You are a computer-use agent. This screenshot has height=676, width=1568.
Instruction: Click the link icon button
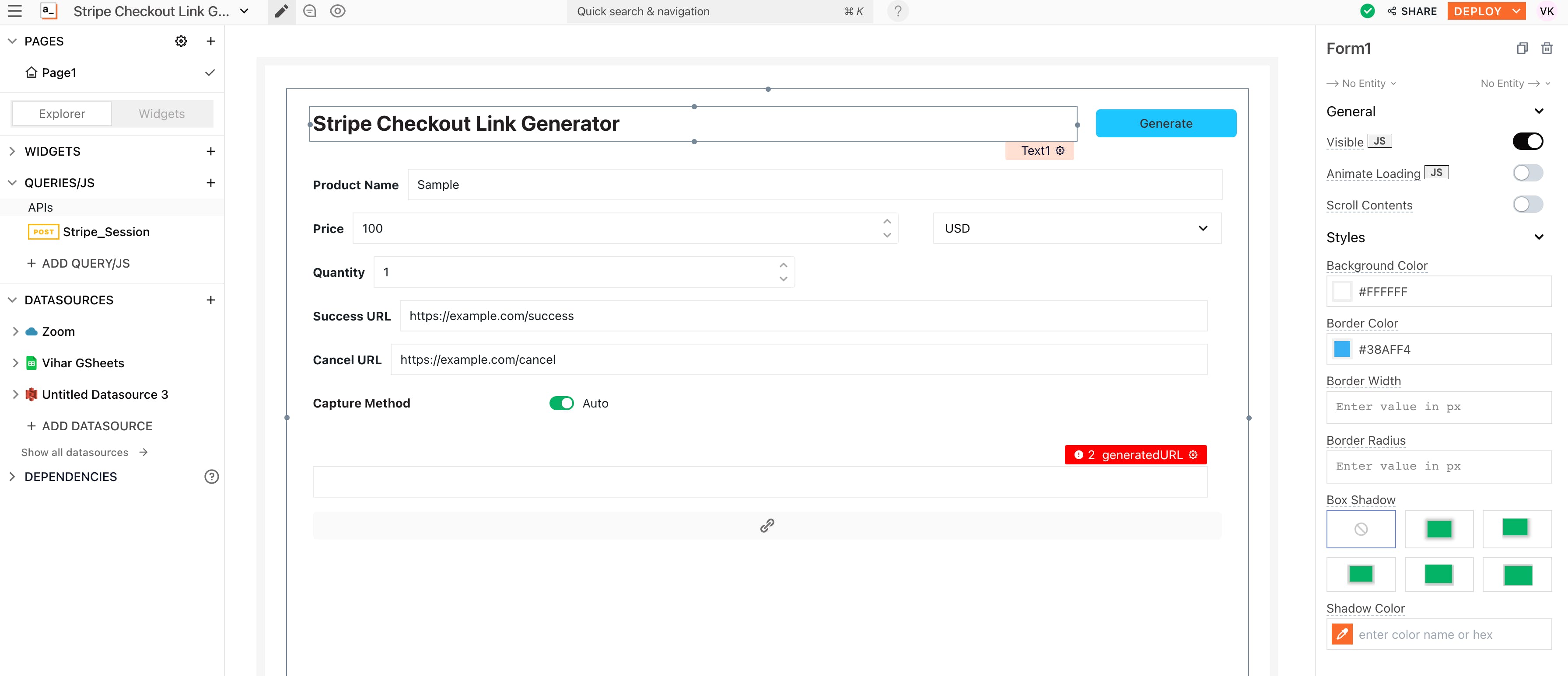[766, 525]
